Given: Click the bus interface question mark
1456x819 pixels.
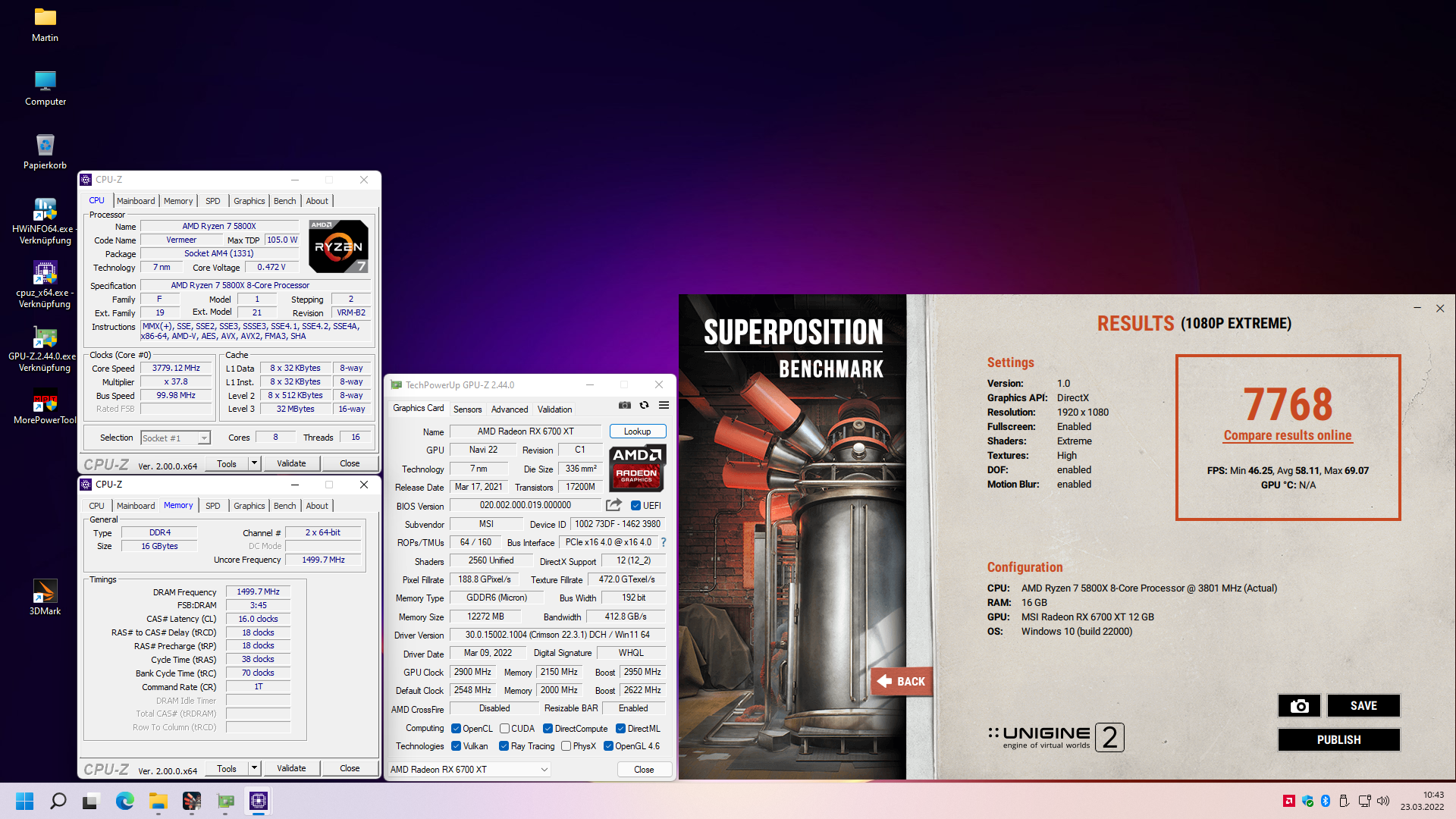Looking at the screenshot, I should point(664,542).
